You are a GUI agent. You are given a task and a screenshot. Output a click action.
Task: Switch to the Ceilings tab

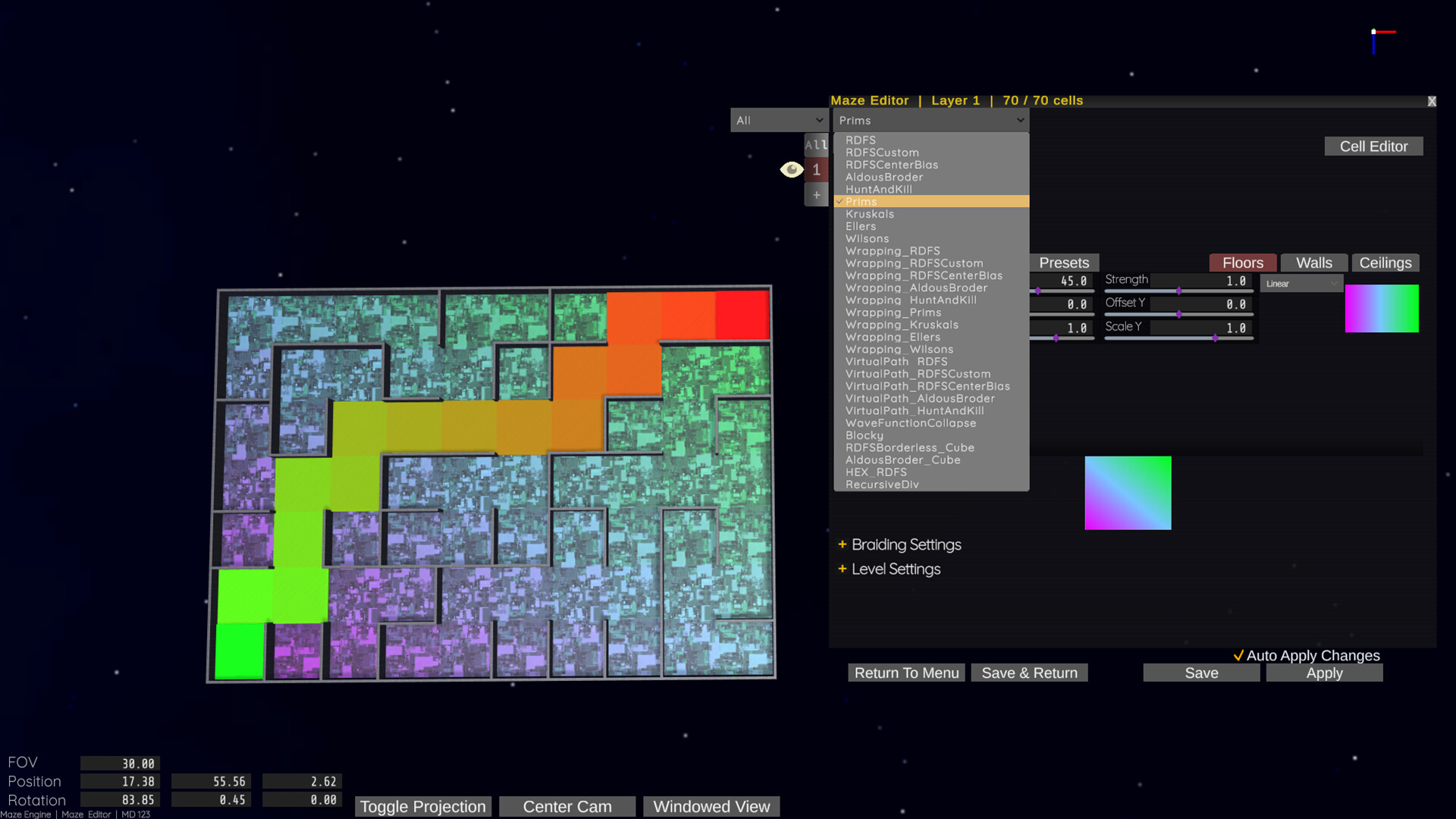coord(1385,262)
